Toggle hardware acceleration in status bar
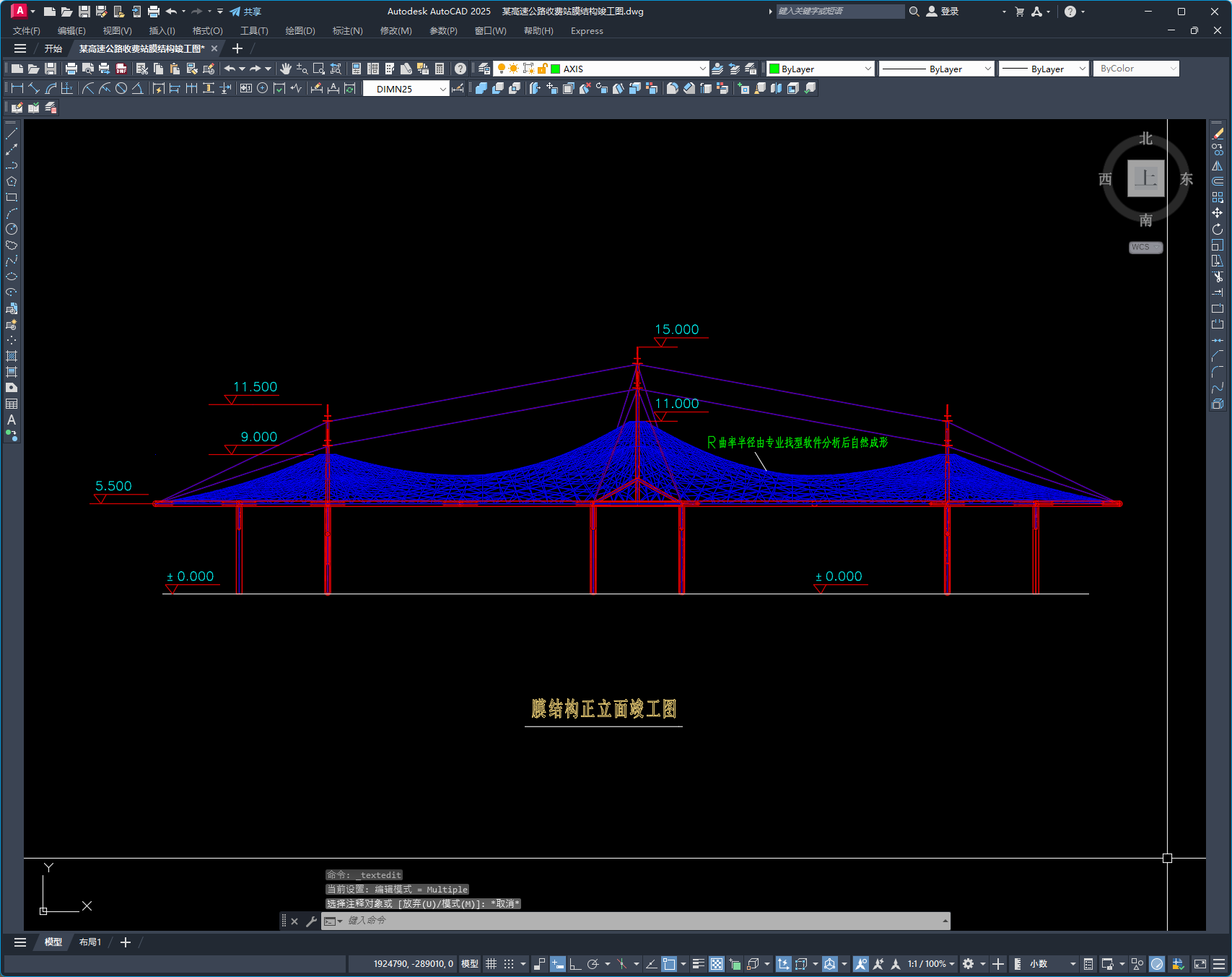Image resolution: width=1232 pixels, height=977 pixels. (x=1157, y=964)
